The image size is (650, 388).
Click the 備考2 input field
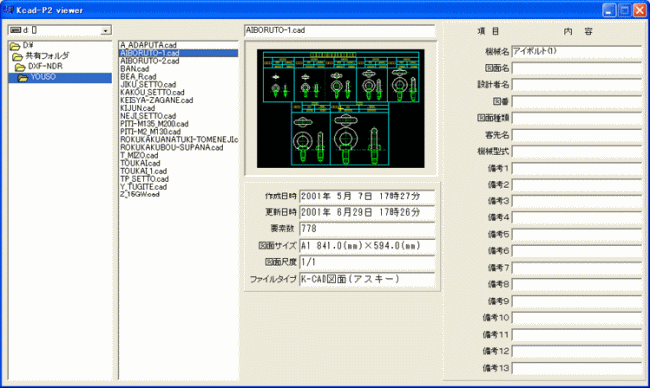[x=577, y=185]
